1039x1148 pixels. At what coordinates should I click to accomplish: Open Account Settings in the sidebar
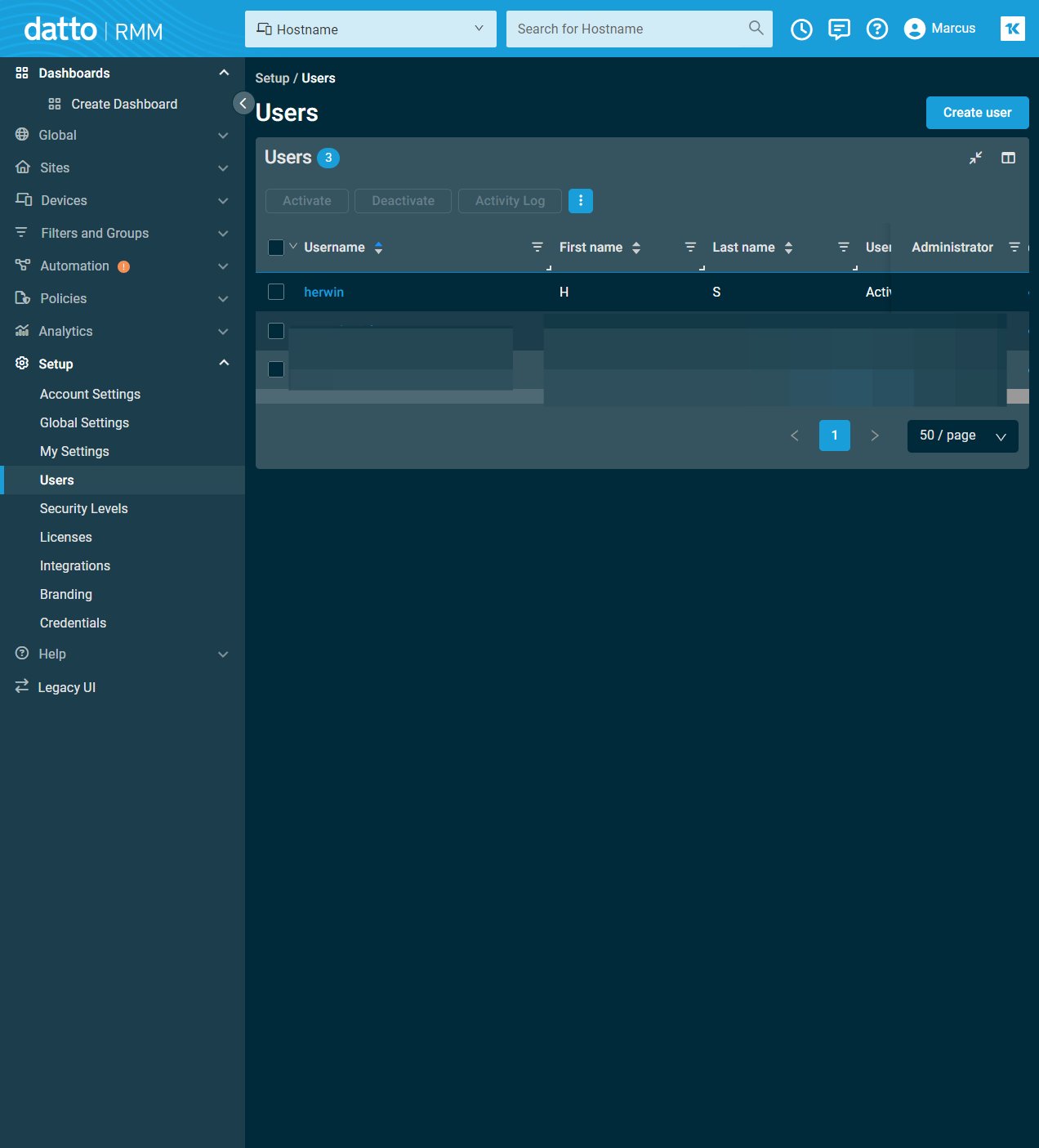point(90,394)
